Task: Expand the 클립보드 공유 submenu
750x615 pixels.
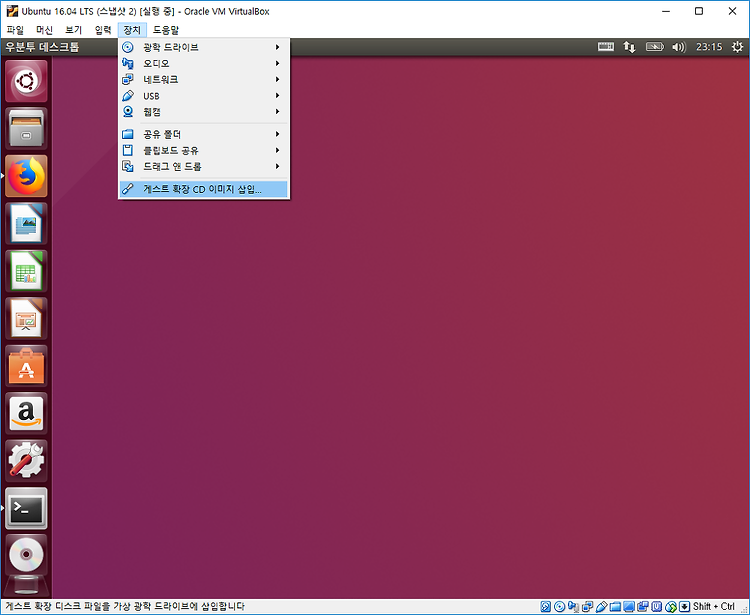Action: [x=204, y=150]
